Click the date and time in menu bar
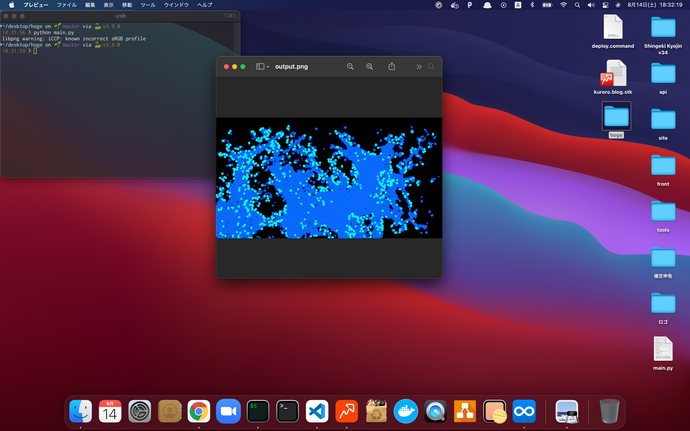The width and height of the screenshot is (690, 431). pos(655,5)
